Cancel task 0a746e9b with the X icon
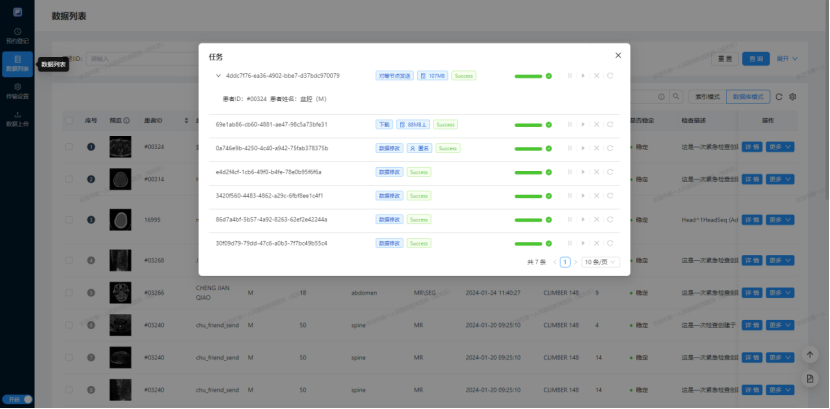 597,148
